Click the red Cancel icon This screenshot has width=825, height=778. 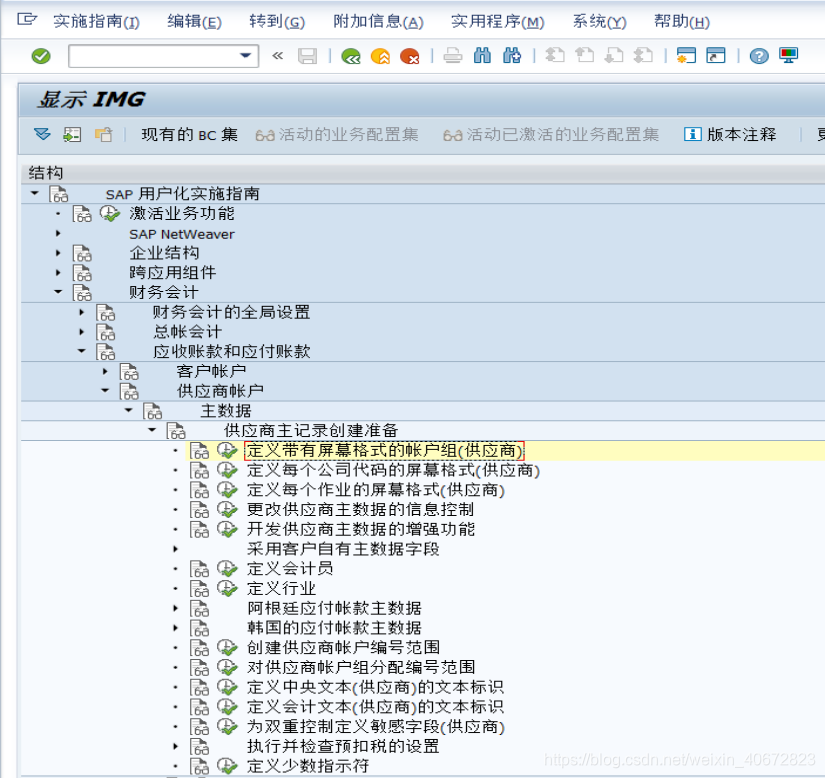tap(409, 56)
